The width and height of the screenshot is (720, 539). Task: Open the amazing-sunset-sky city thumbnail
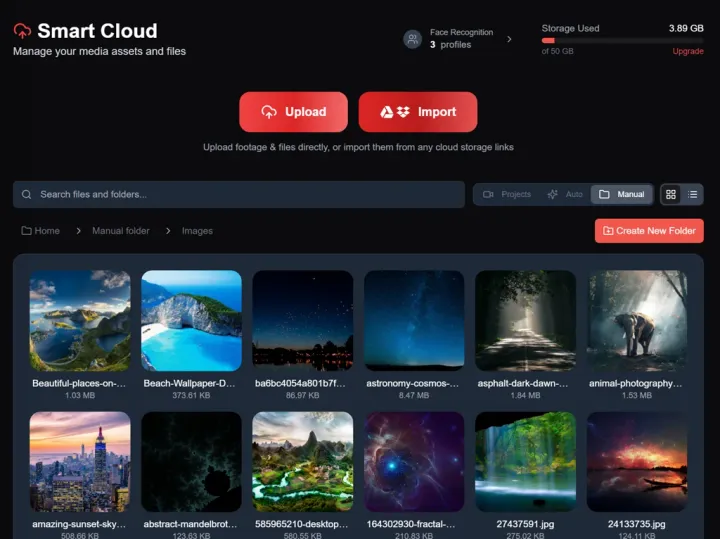(80, 461)
